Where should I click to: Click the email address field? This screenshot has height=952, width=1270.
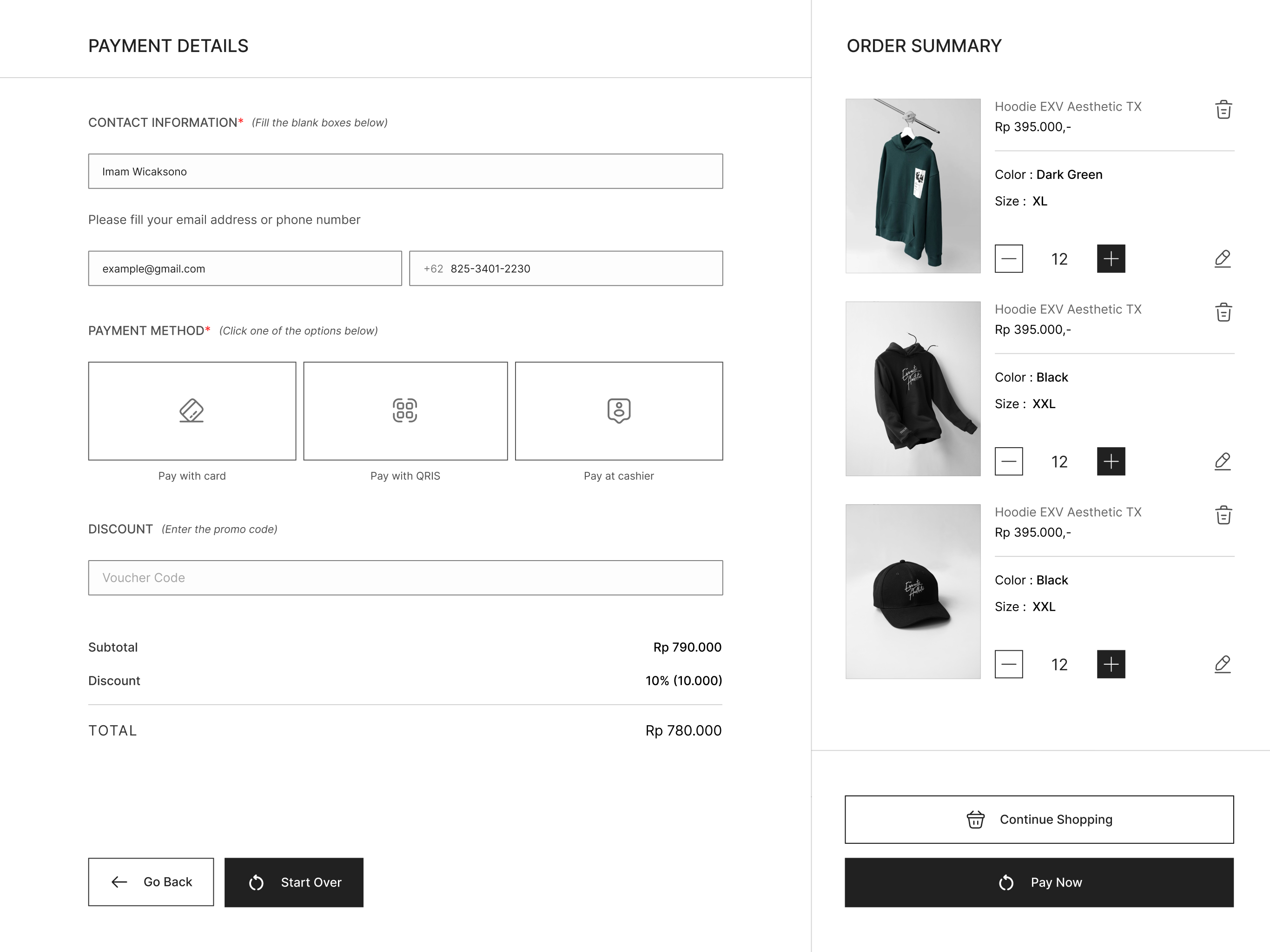tap(245, 268)
